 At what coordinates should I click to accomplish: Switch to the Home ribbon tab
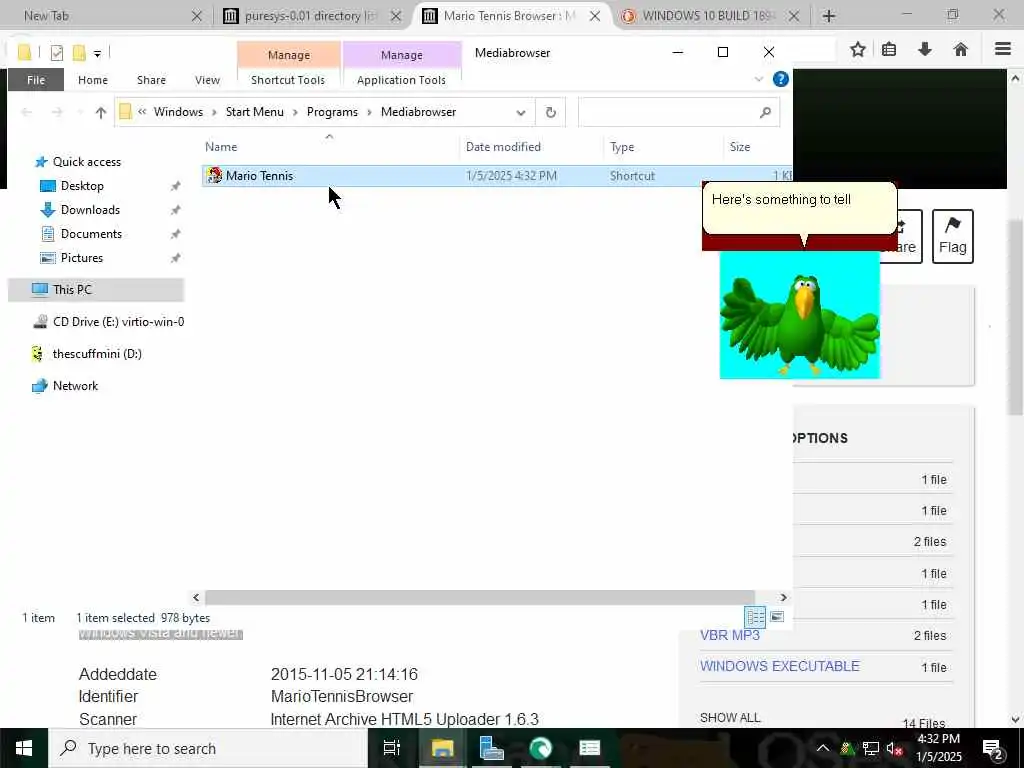coord(93,80)
